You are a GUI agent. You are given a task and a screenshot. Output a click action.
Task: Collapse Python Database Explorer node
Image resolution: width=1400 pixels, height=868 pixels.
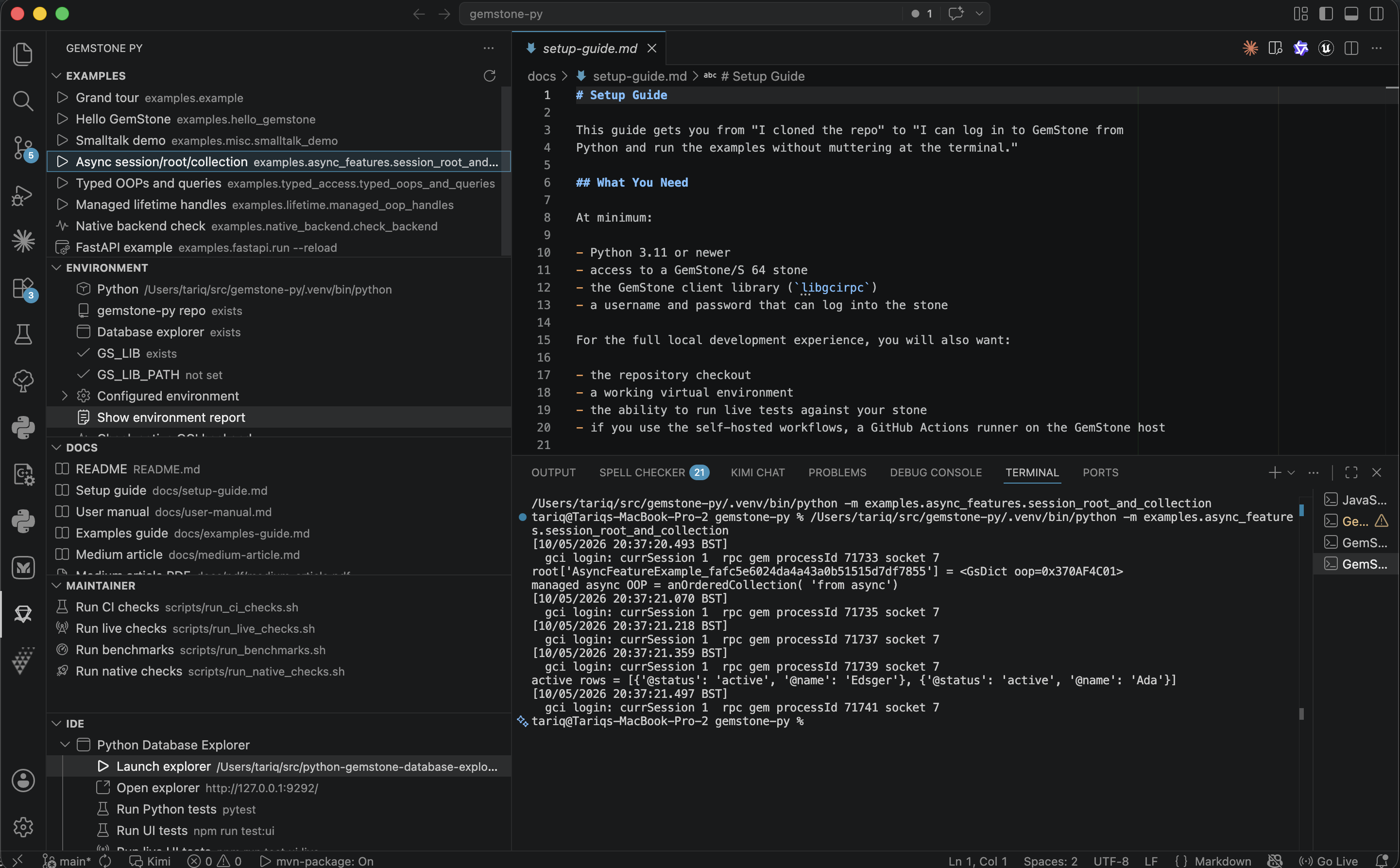pyautogui.click(x=65, y=745)
